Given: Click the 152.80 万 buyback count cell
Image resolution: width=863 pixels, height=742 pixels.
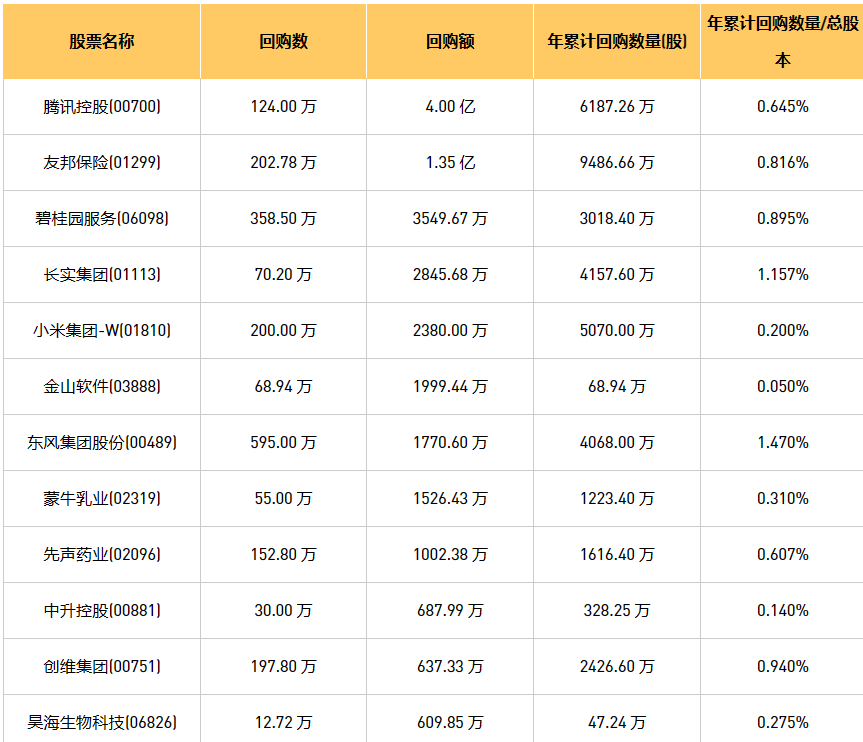Looking at the screenshot, I should click(x=283, y=554).
